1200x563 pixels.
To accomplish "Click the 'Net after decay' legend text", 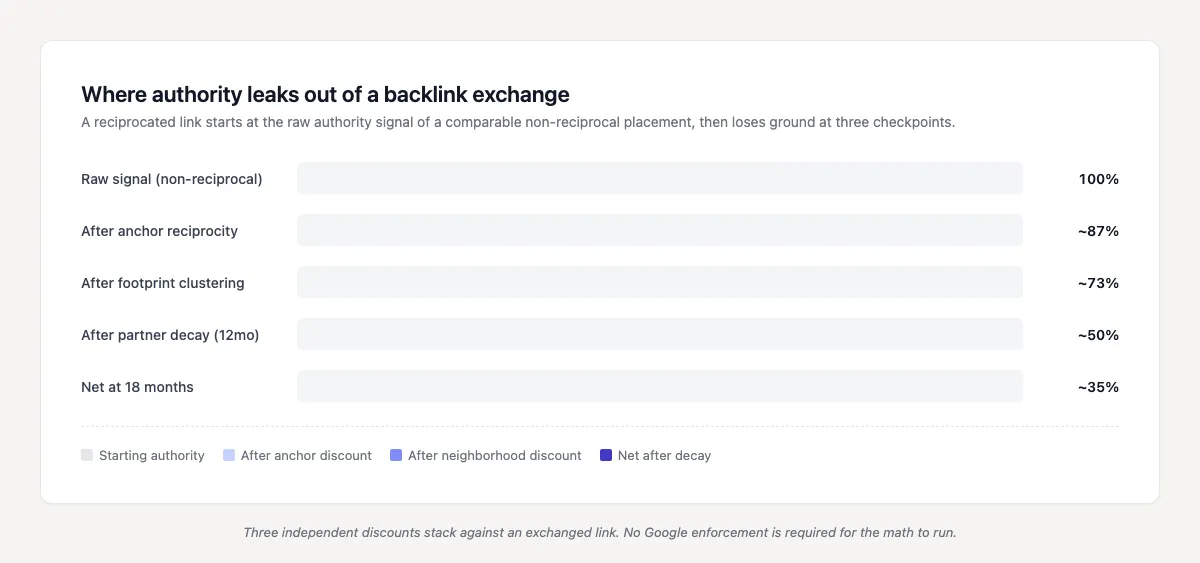I will 664,455.
